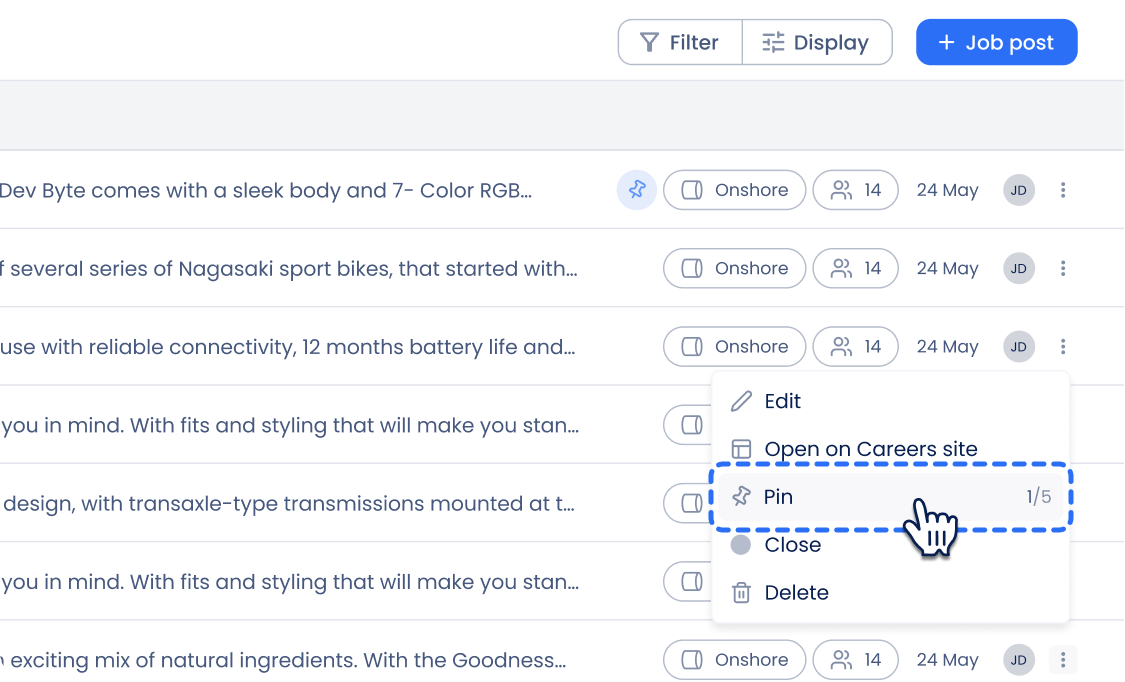Image resolution: width=1125 pixels, height=682 pixels.
Task: Open the Display settings
Action: [x=817, y=42]
